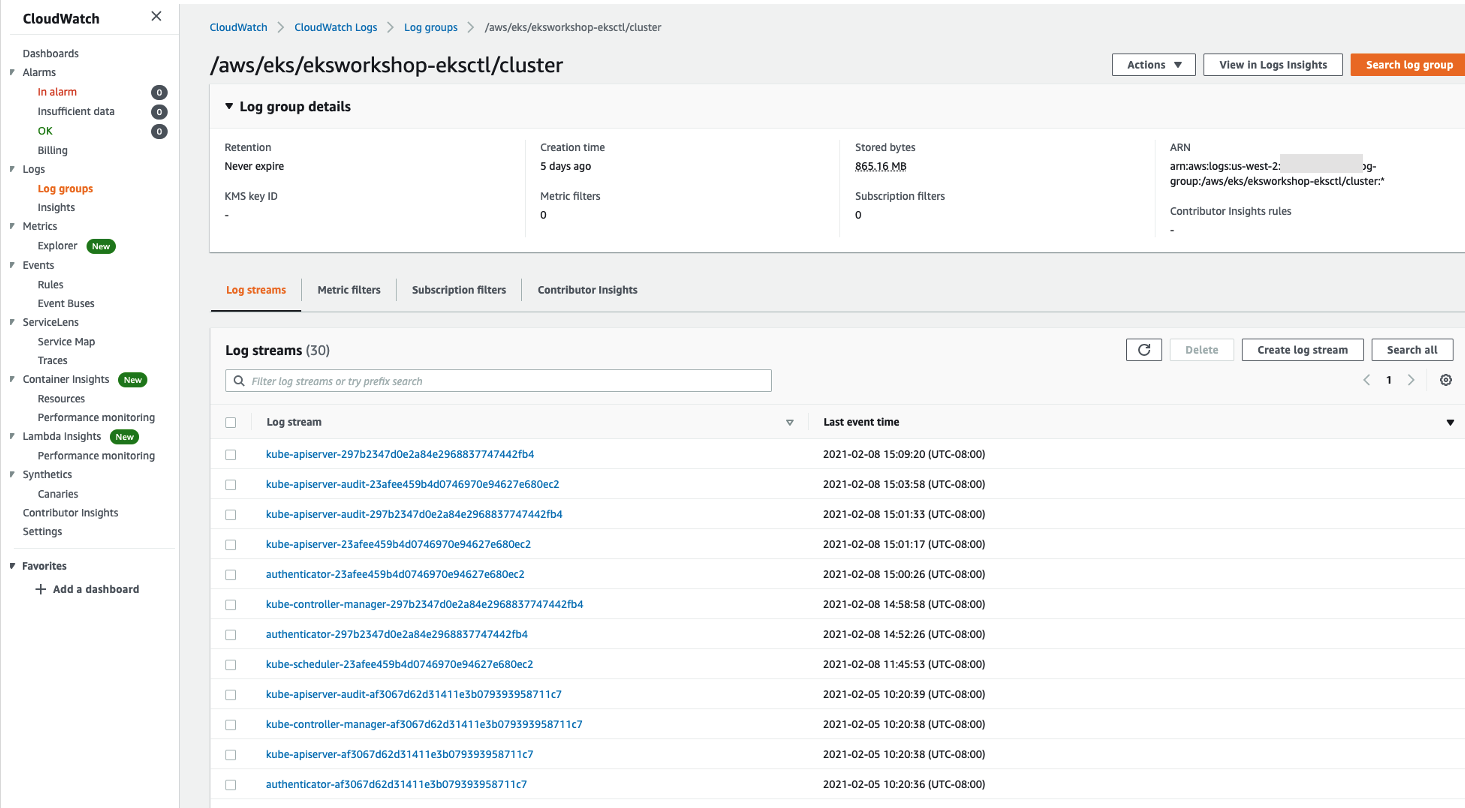The image size is (1465, 808).
Task: Click Create log stream button
Action: (1302, 350)
